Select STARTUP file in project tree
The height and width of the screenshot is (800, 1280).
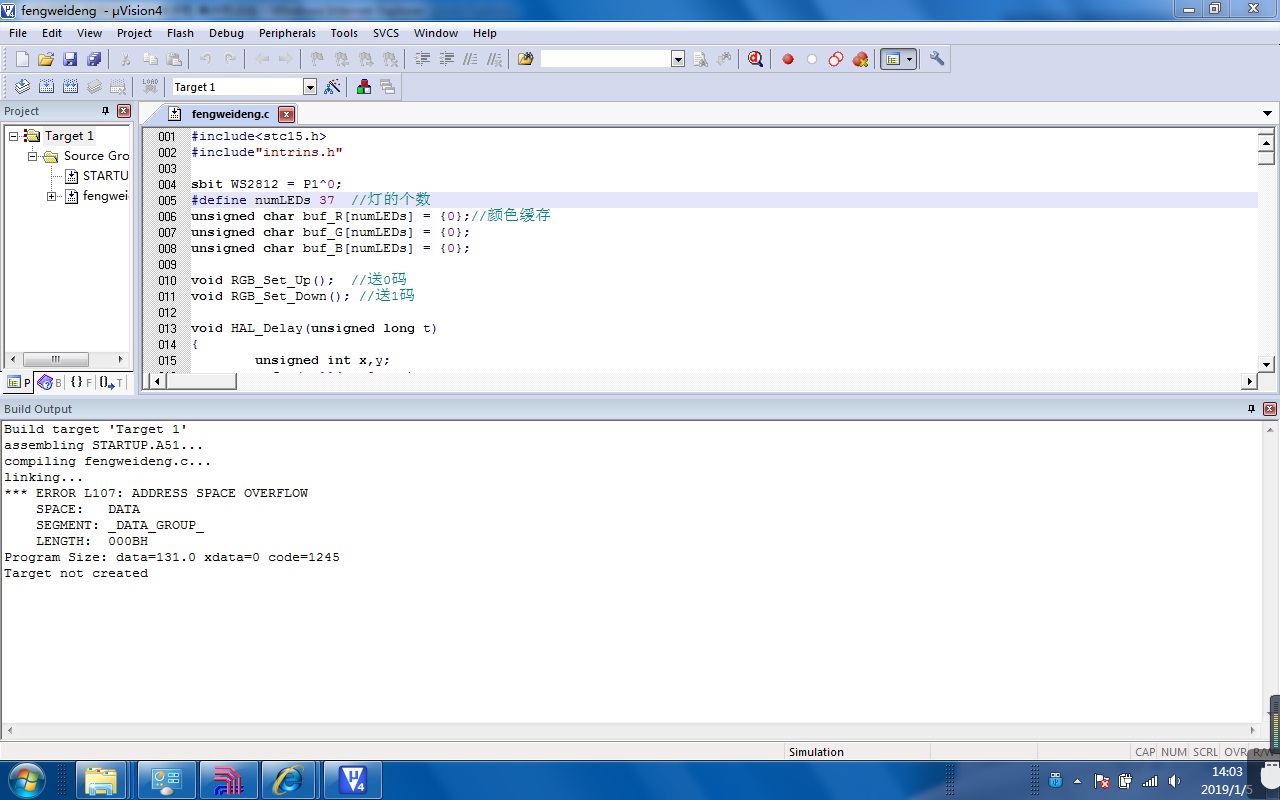(97, 176)
